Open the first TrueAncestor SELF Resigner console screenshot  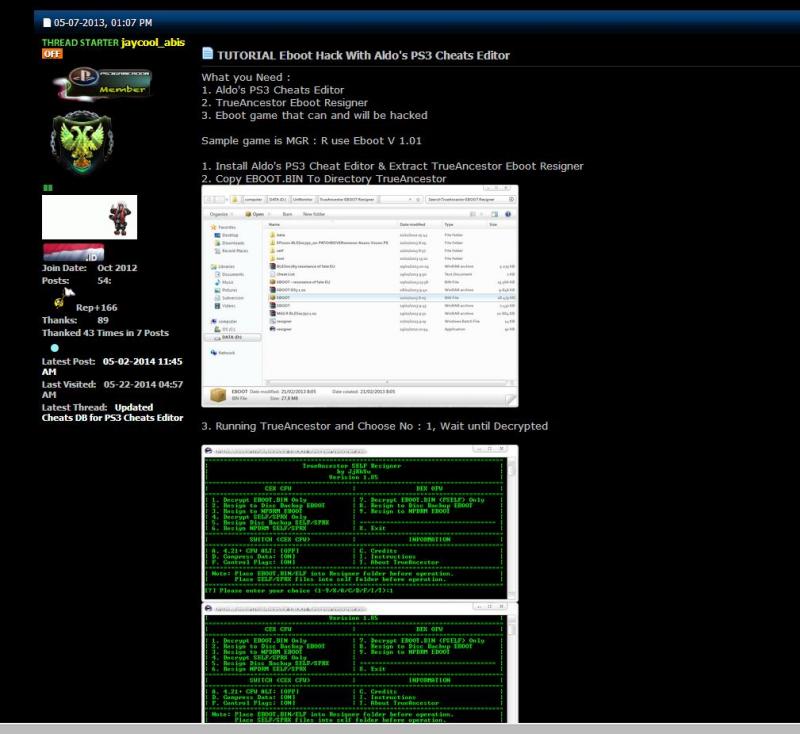click(x=360, y=523)
